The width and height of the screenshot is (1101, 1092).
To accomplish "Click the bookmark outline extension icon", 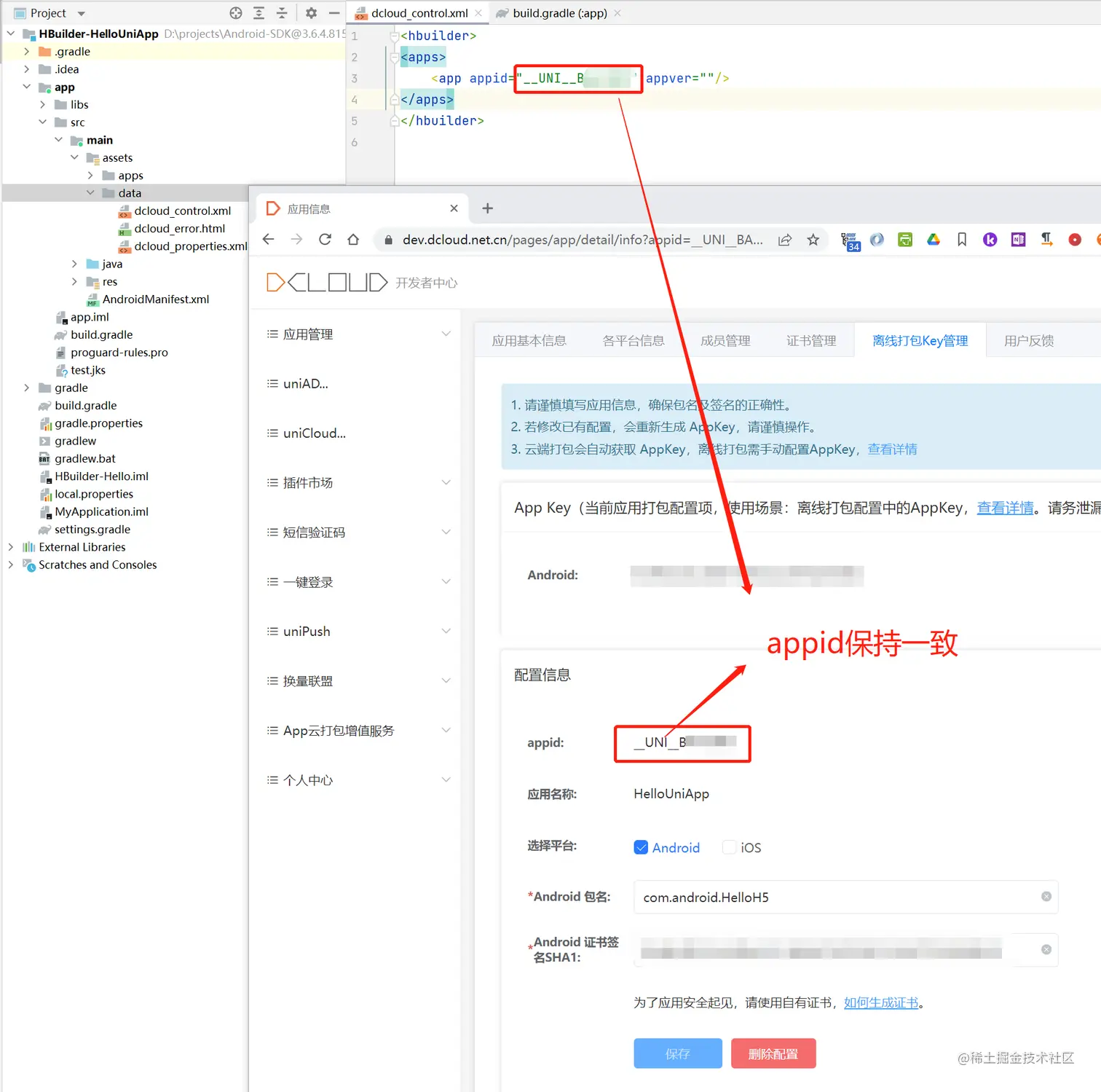I will (x=962, y=240).
